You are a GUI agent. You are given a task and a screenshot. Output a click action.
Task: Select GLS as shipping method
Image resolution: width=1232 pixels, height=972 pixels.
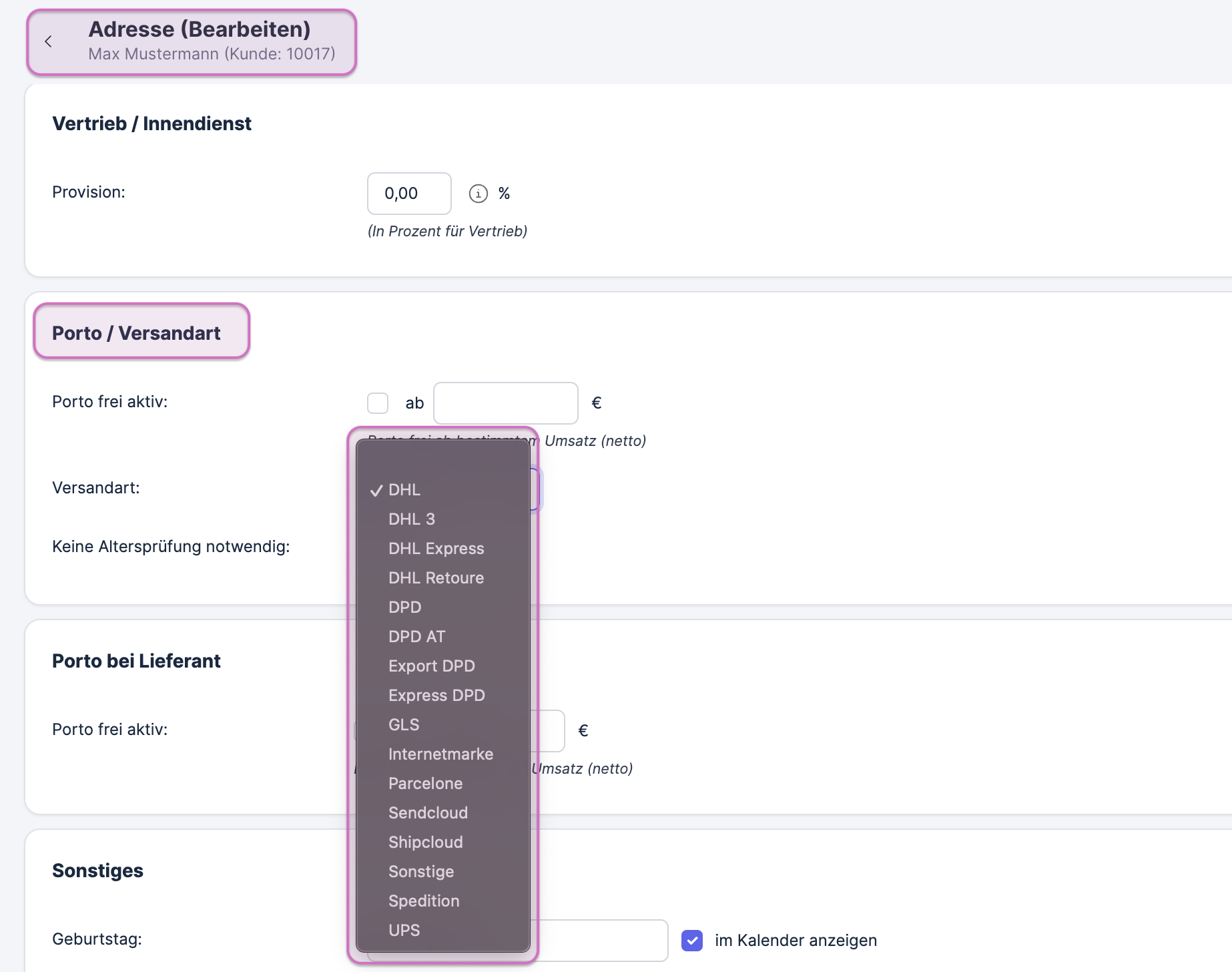(x=404, y=725)
